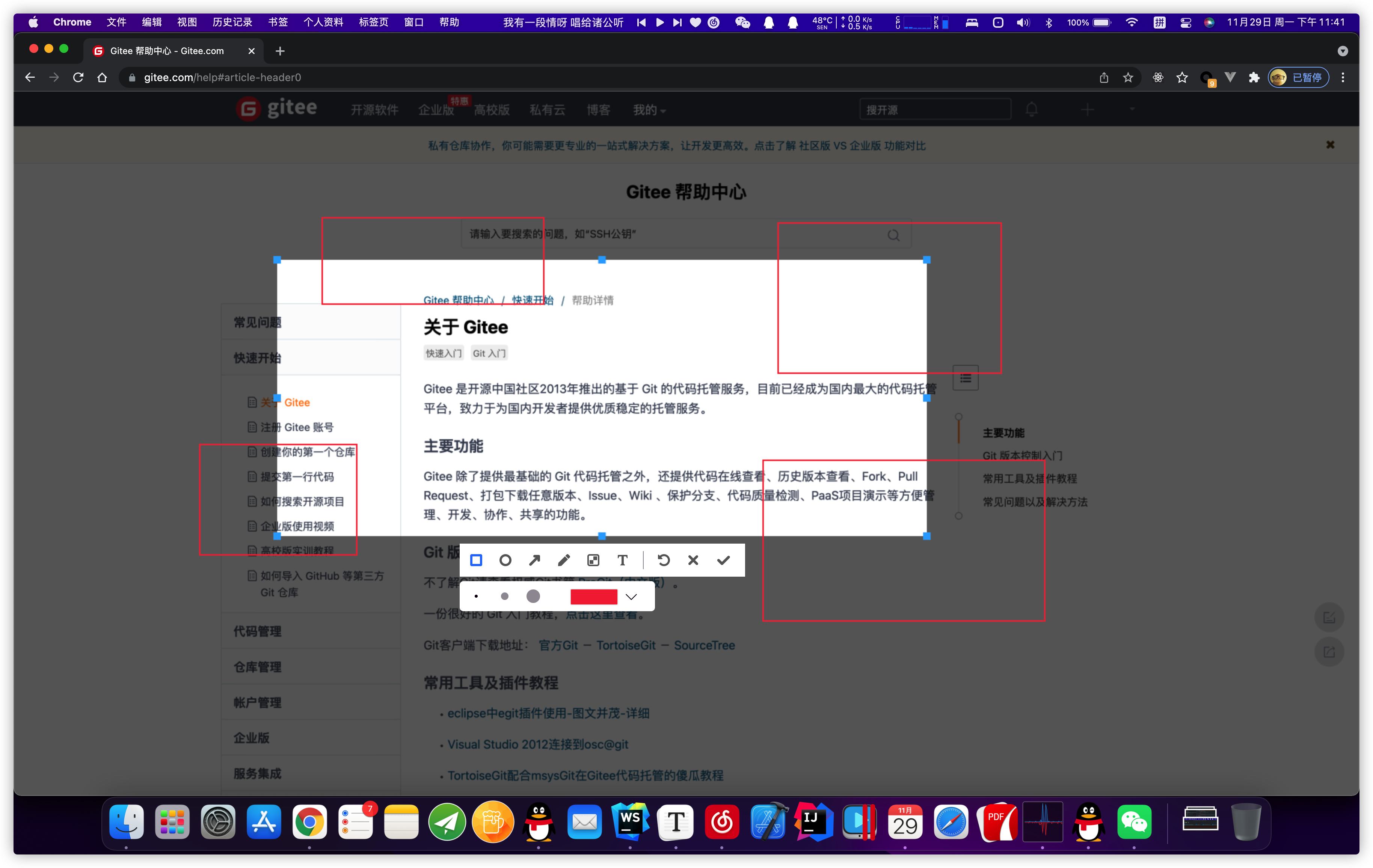Reload the page in Chrome
The width and height of the screenshot is (1373, 868).
[x=78, y=77]
